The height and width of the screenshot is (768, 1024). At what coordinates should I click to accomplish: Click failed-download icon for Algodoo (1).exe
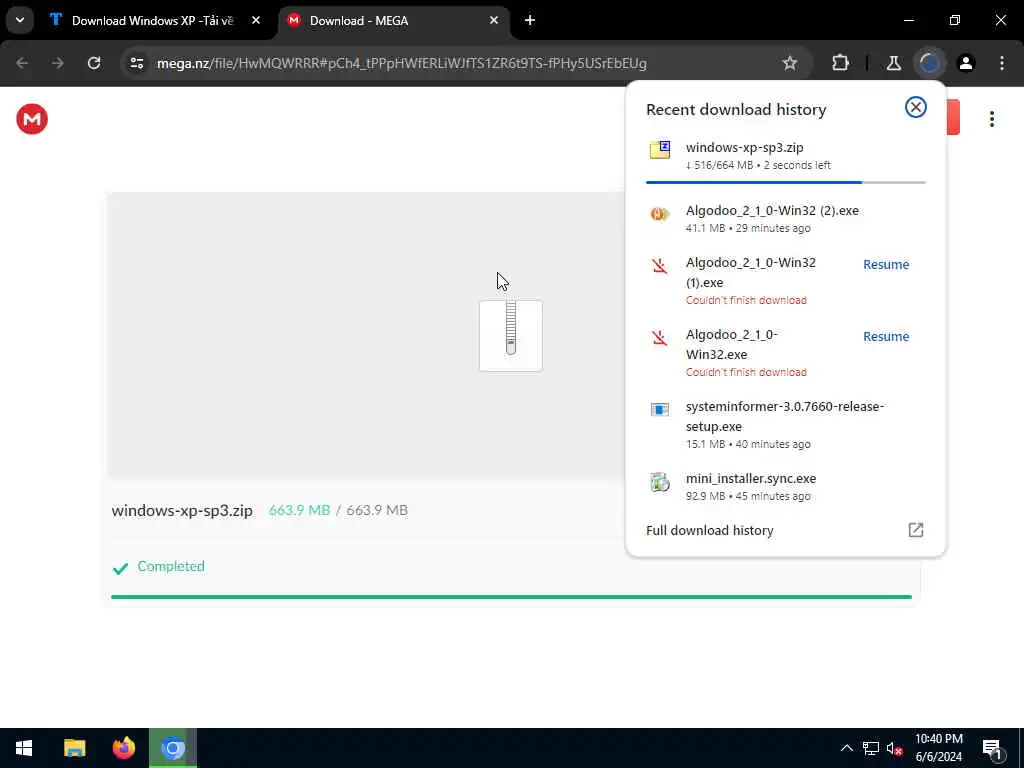tap(660, 266)
